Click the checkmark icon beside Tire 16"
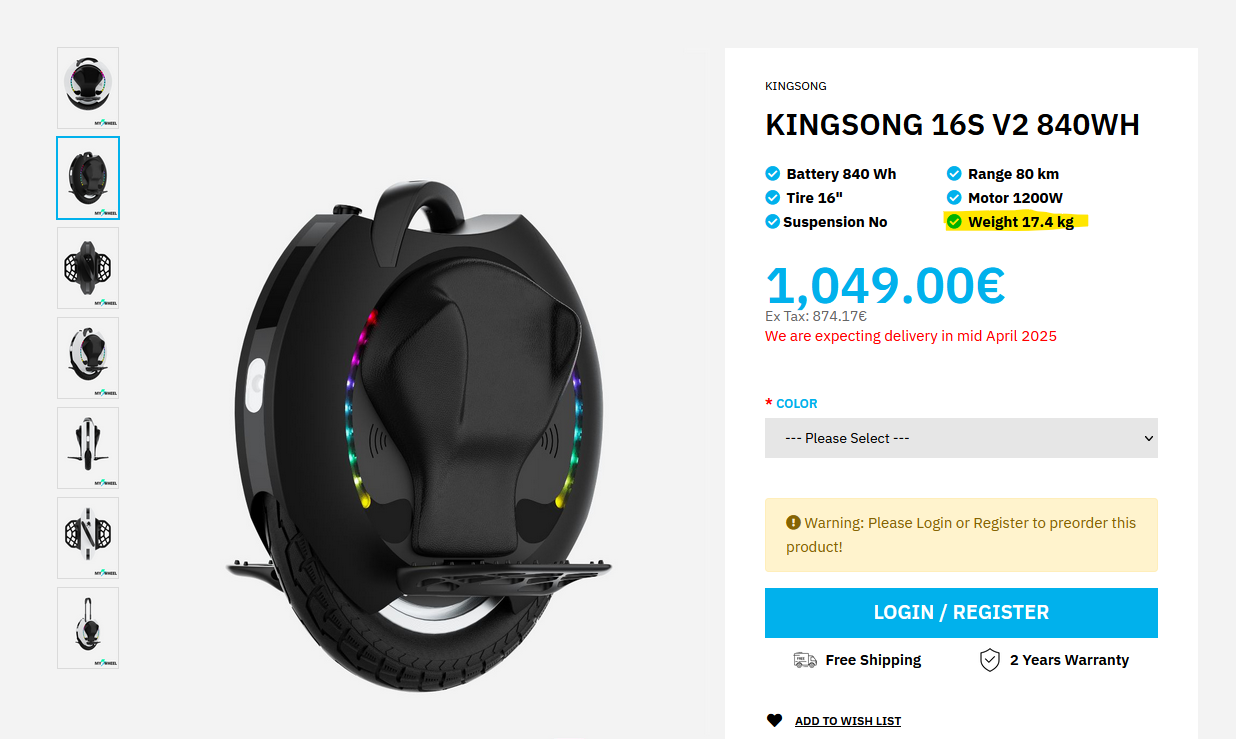Image resolution: width=1236 pixels, height=739 pixels. [x=772, y=198]
